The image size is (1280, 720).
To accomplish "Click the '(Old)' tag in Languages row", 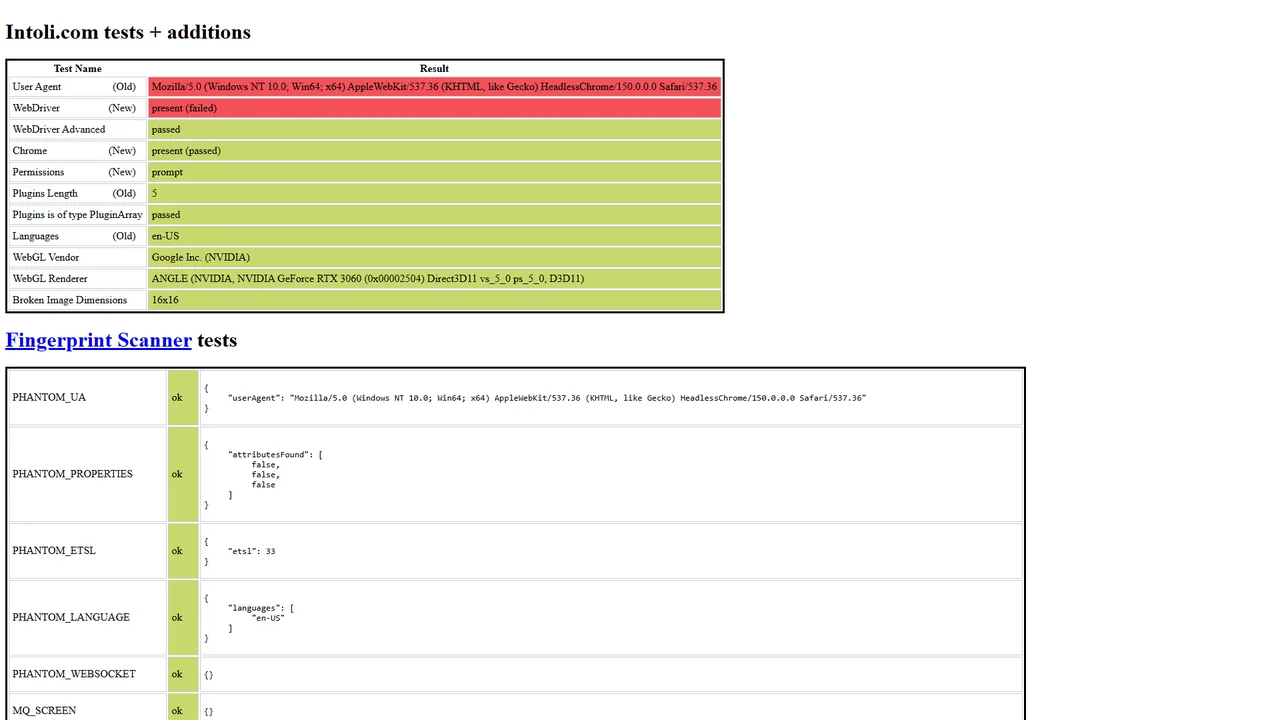I will 124,236.
